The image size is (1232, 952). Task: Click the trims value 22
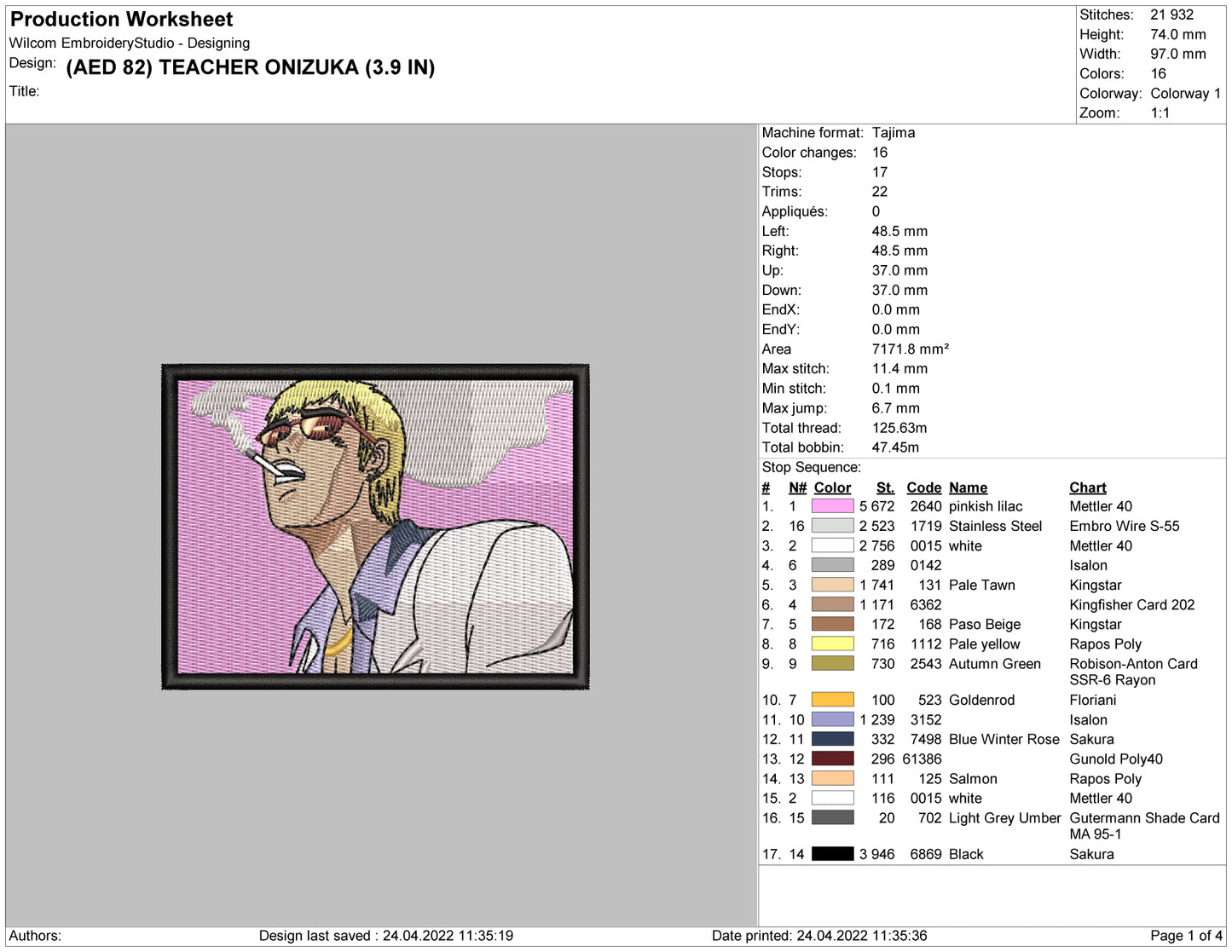click(x=880, y=192)
